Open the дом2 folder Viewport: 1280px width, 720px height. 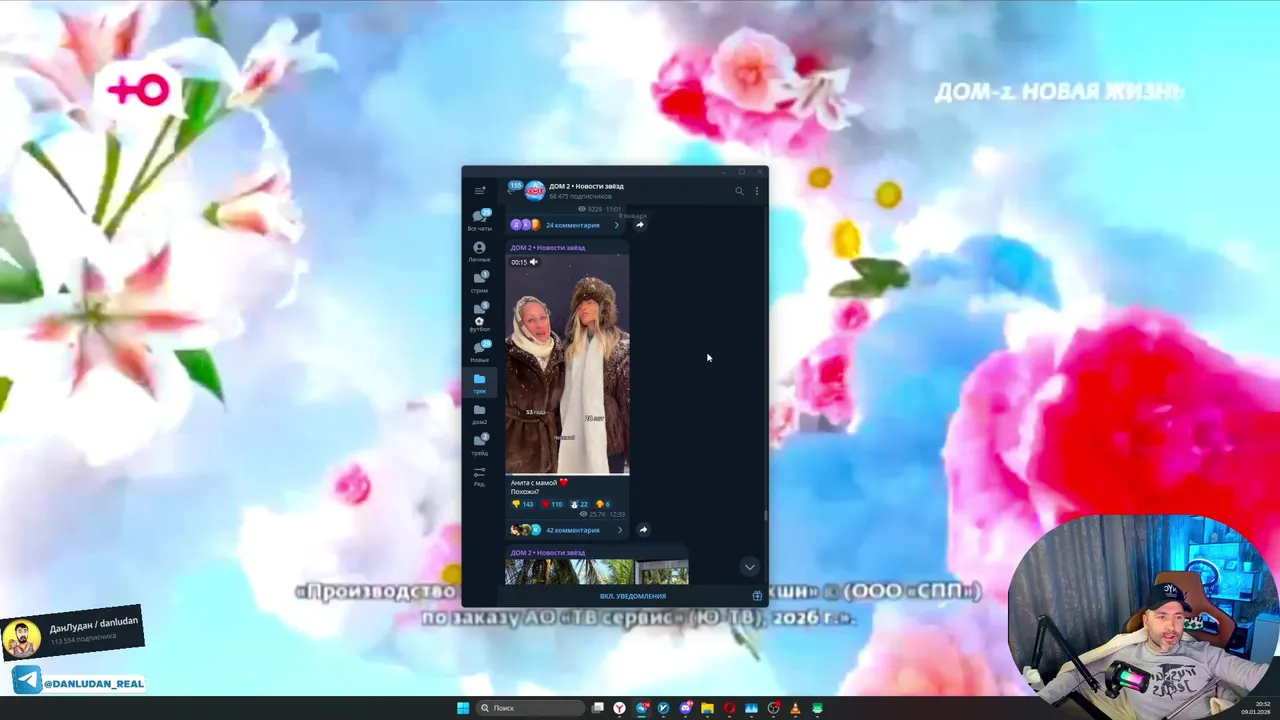coord(480,414)
